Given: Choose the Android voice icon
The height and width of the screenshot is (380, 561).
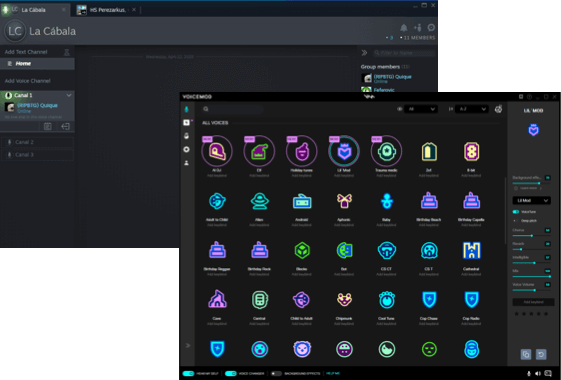Looking at the screenshot, I should click(302, 201).
